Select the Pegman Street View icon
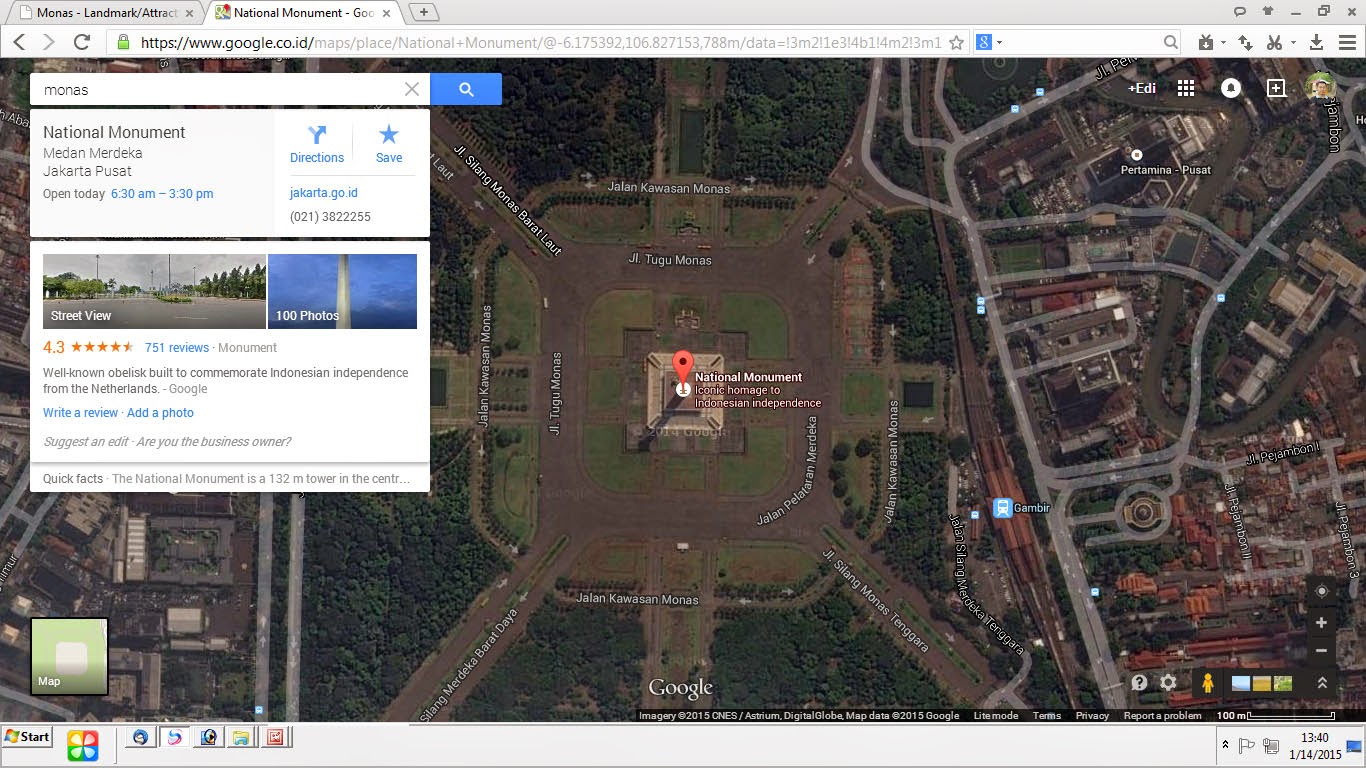Screen dimensions: 1366x768 coord(1208,683)
